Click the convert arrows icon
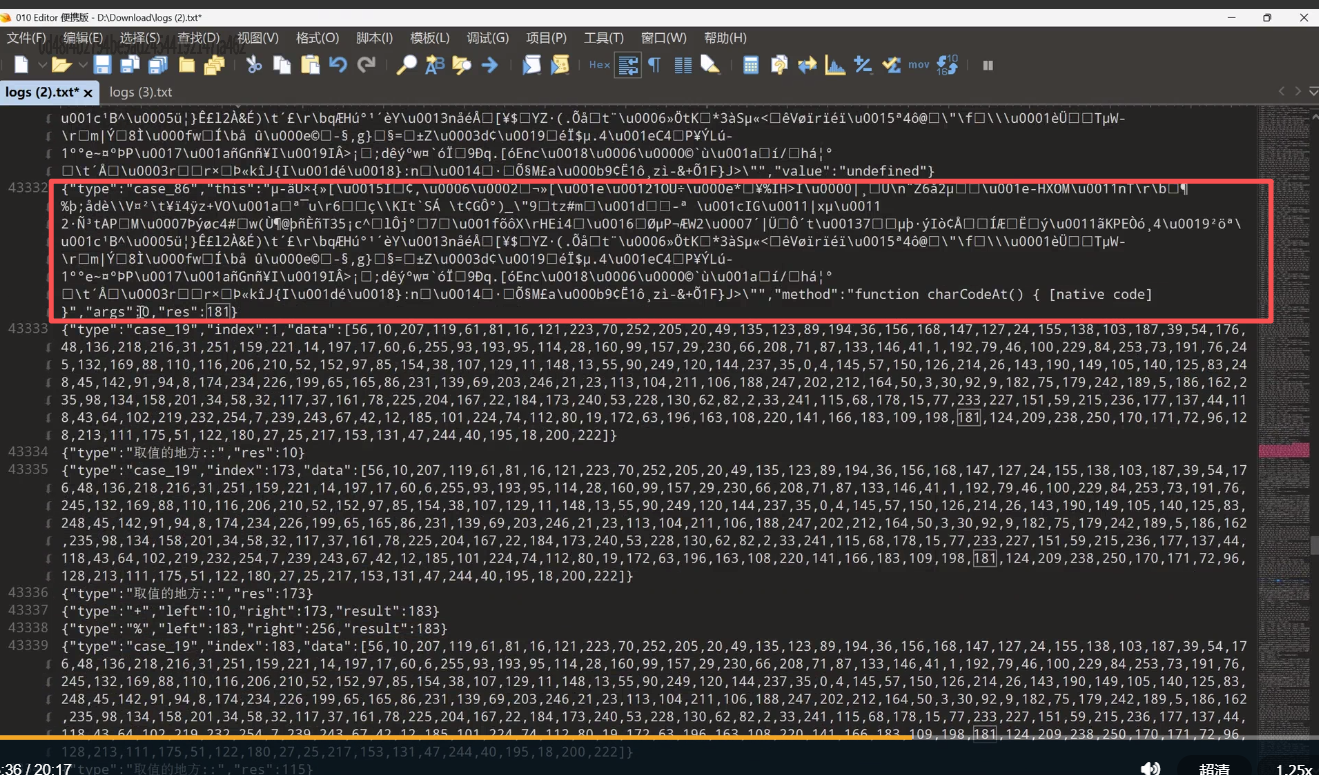The width and height of the screenshot is (1319, 775). pyautogui.click(x=806, y=65)
